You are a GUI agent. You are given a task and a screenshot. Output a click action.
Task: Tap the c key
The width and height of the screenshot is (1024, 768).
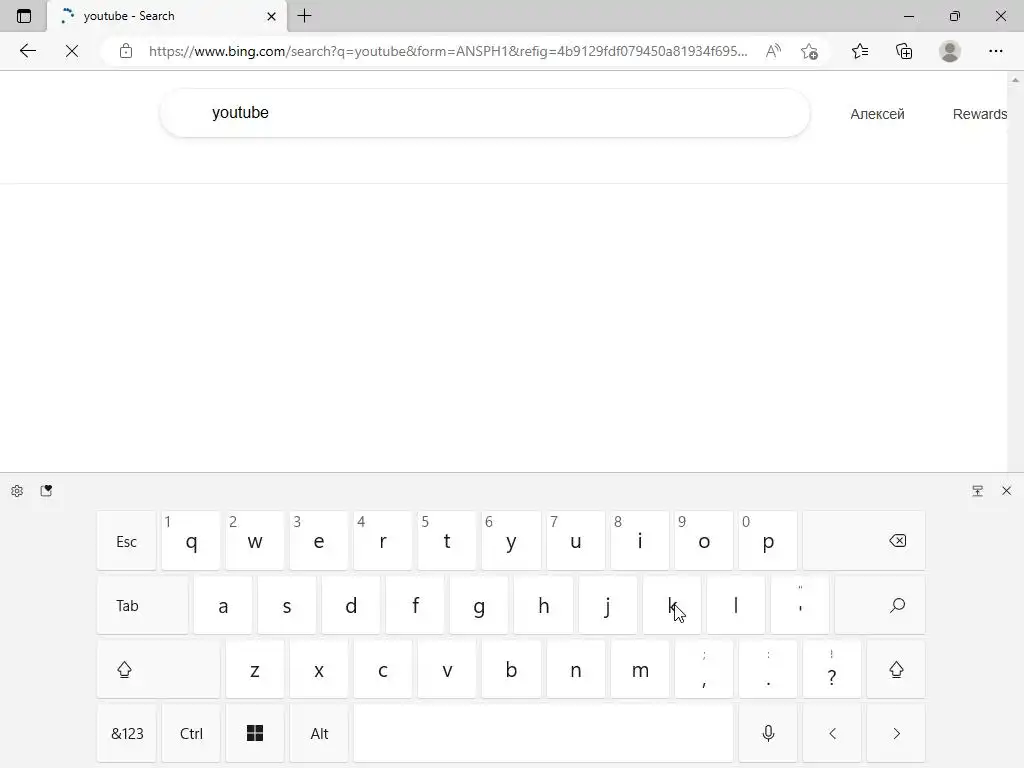click(x=383, y=669)
